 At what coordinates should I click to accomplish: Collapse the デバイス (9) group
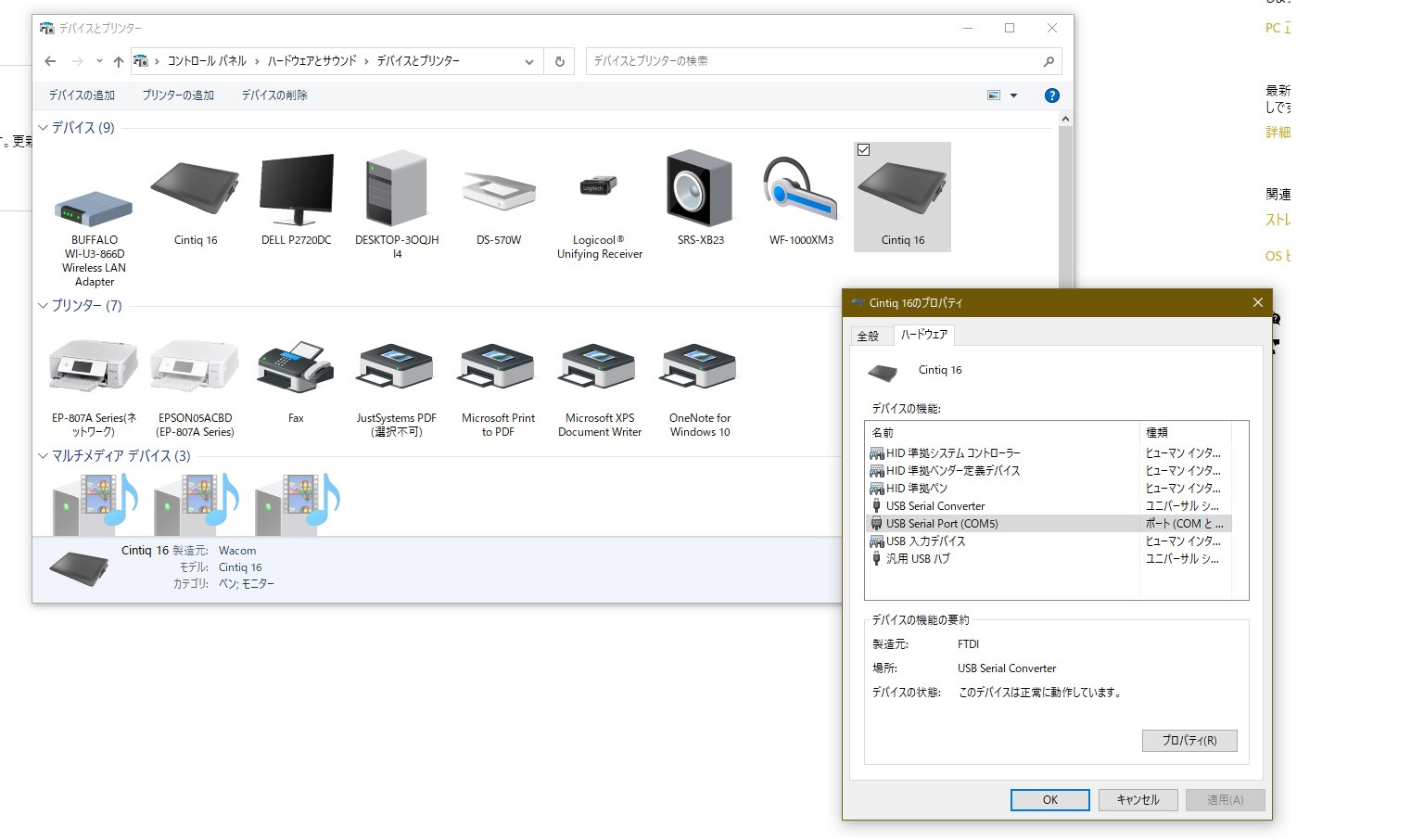43,127
